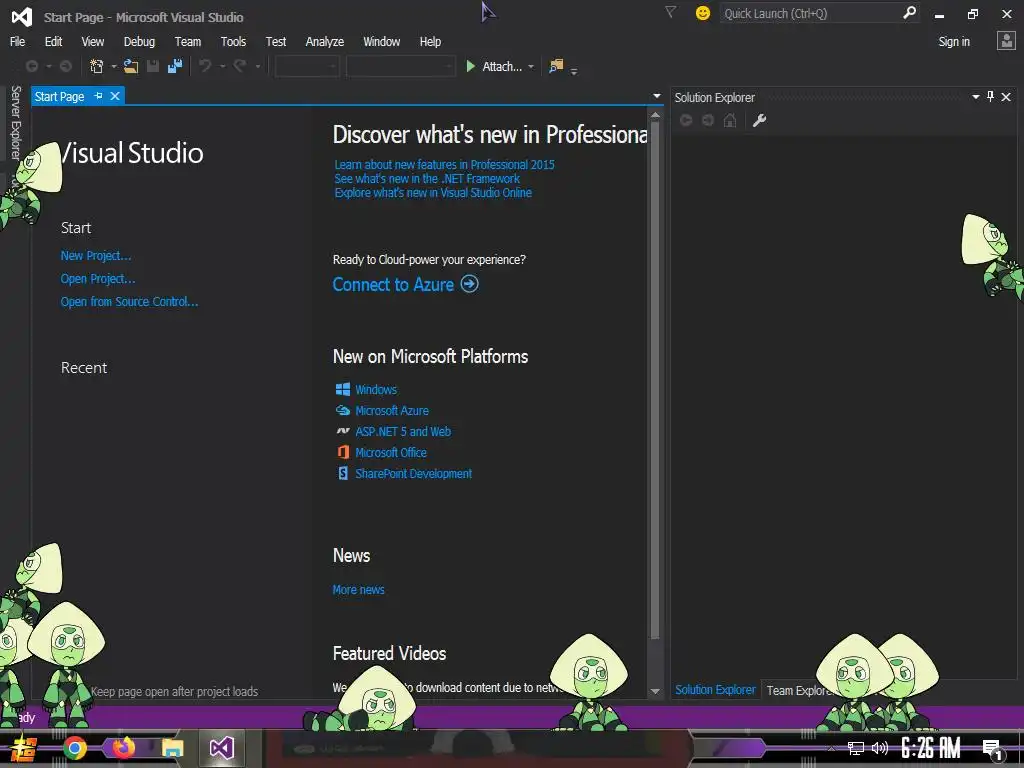Click the Quick Launch magnifier icon
Screen dimensions: 1024x768
tap(909, 12)
